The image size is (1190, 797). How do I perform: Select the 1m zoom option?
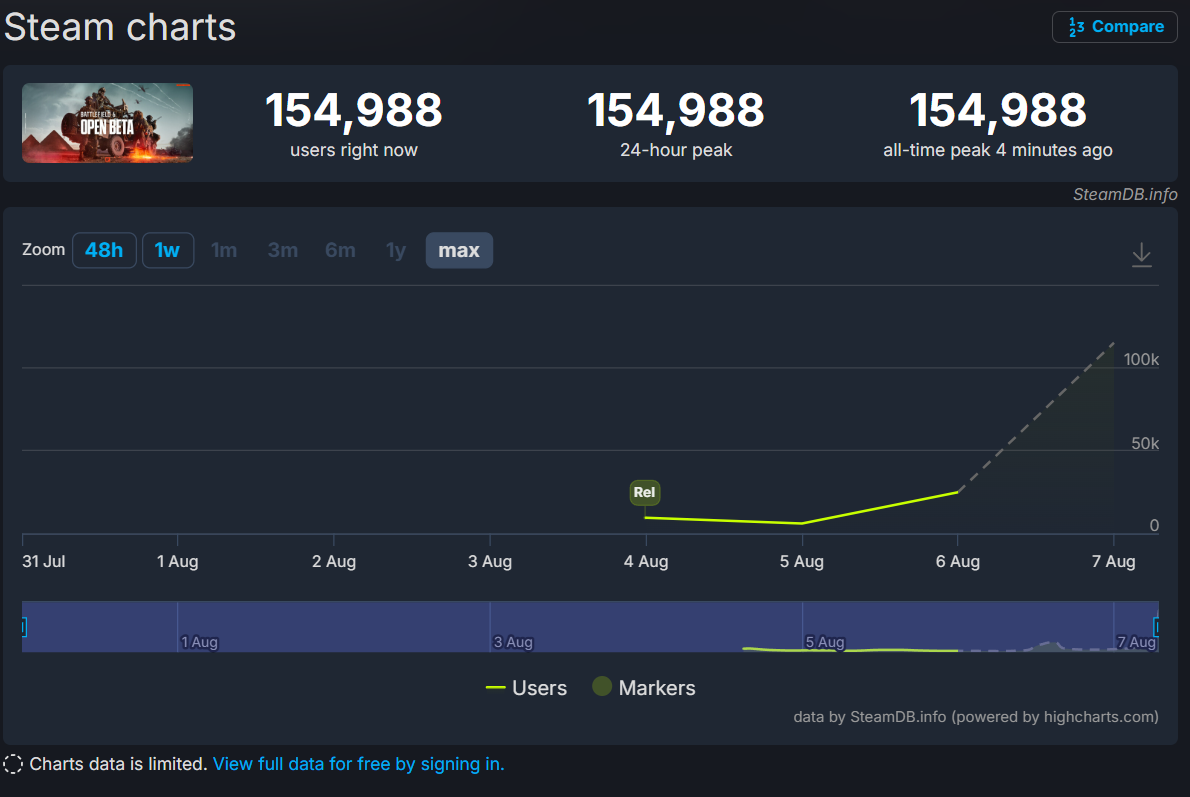224,250
